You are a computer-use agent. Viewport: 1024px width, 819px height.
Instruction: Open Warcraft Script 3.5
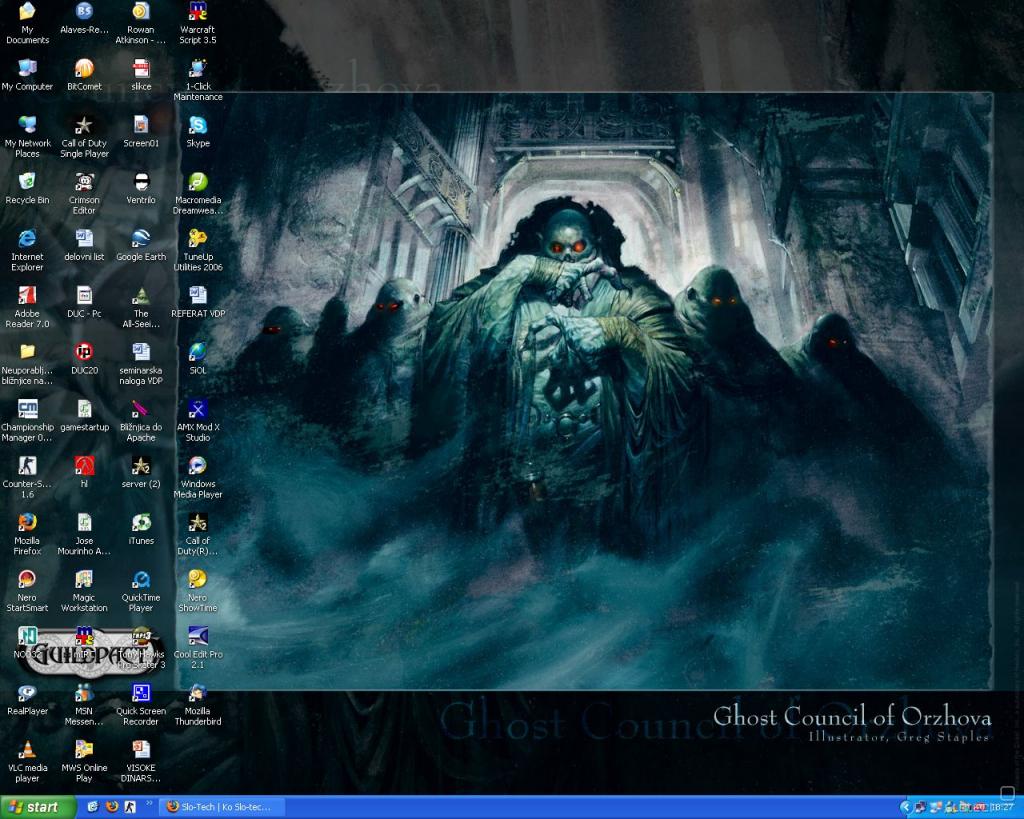(198, 23)
